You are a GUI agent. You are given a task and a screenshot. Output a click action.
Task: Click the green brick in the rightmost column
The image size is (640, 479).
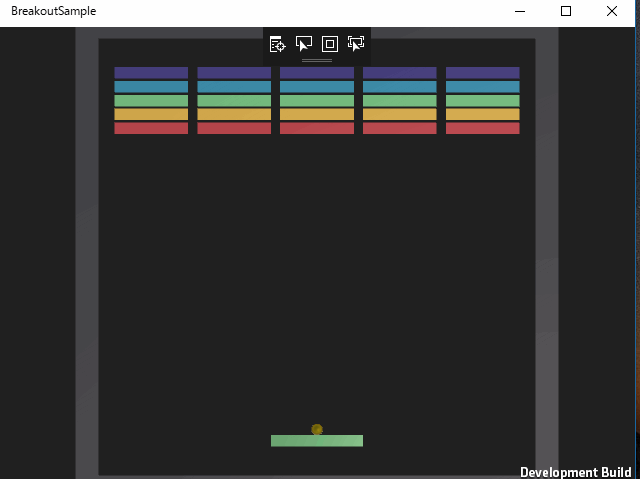pos(482,100)
